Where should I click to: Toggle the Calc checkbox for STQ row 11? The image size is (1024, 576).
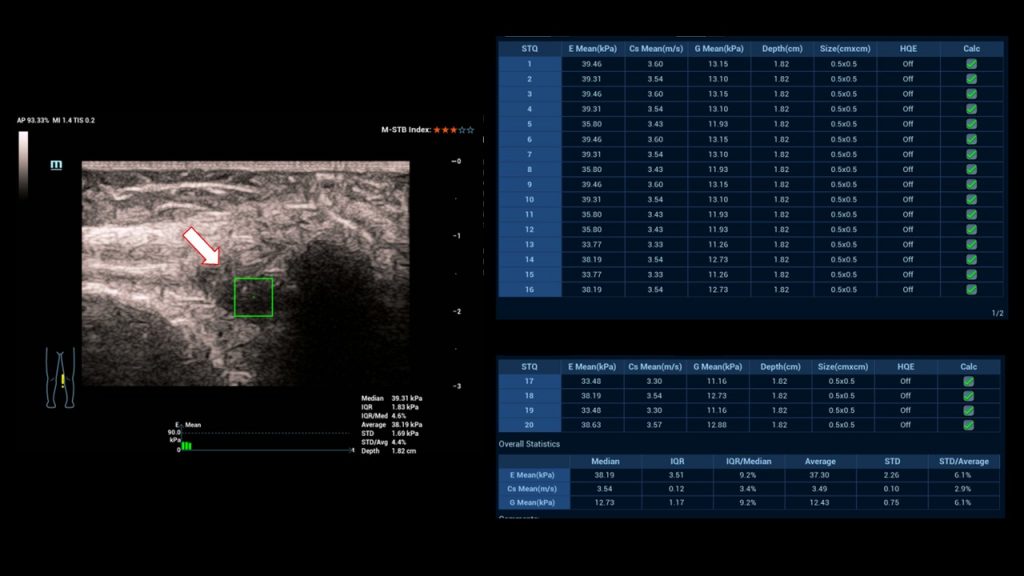coord(971,214)
